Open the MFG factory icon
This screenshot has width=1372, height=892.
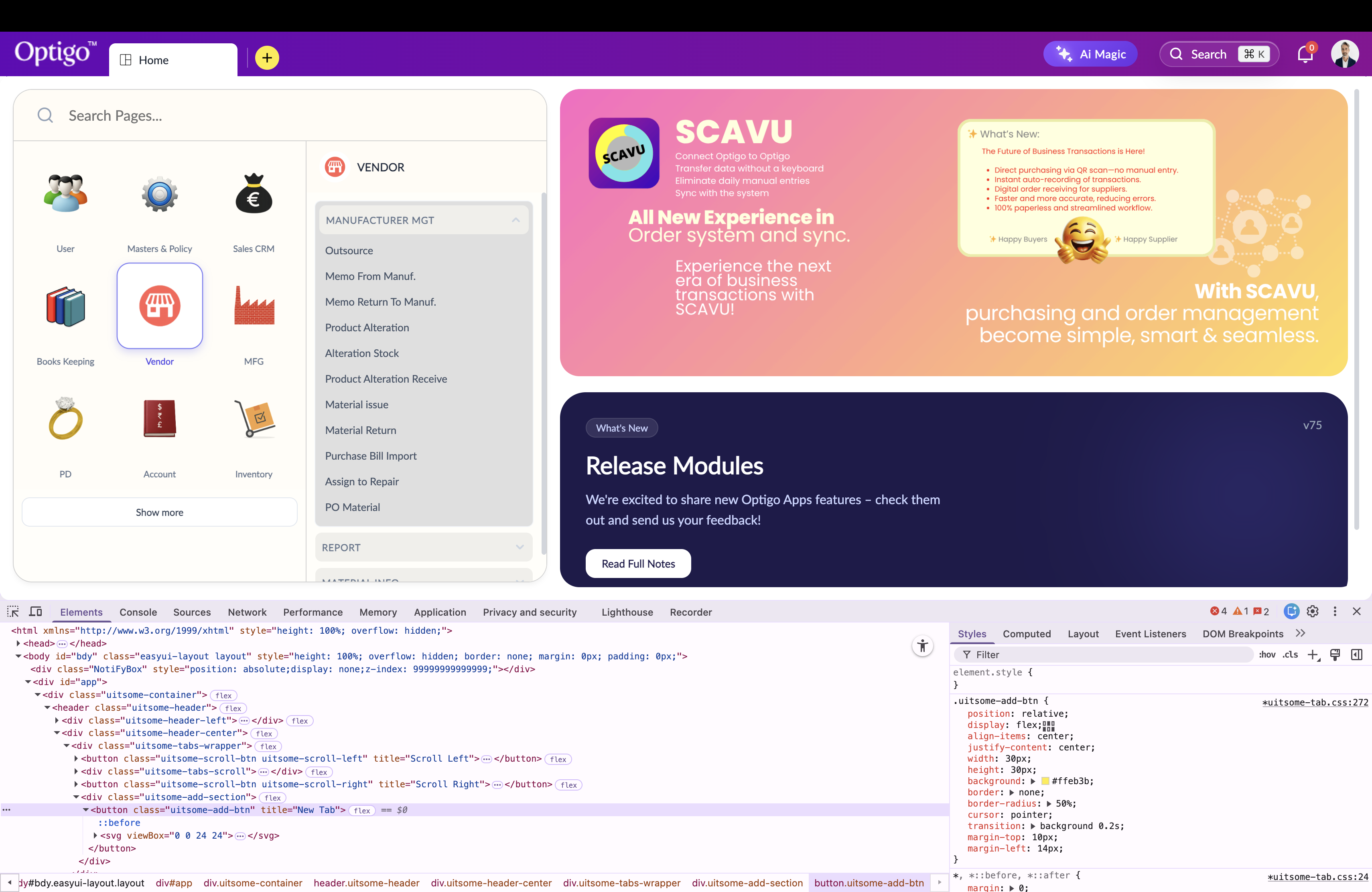point(254,306)
